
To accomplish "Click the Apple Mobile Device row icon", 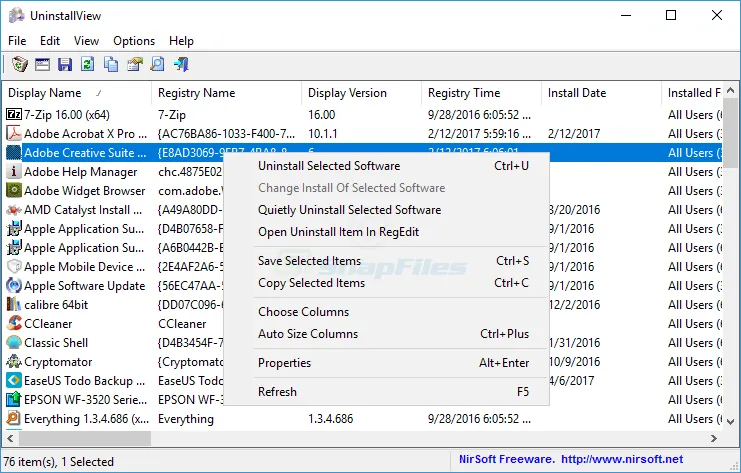I will pyautogui.click(x=14, y=267).
